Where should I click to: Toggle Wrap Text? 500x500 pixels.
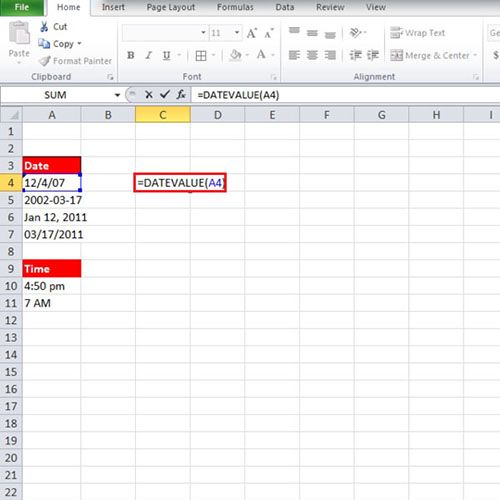[417, 33]
